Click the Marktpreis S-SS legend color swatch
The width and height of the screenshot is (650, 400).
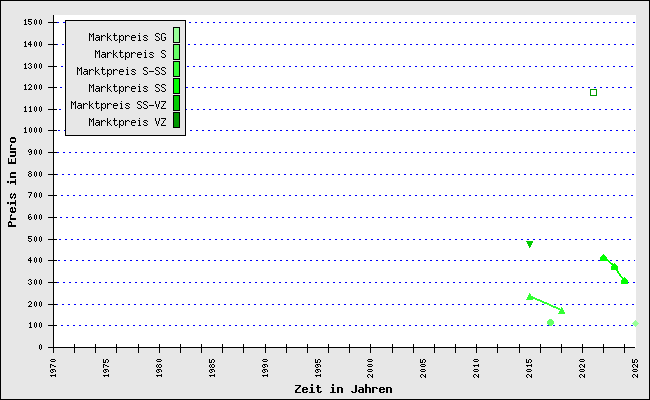tap(176, 69)
